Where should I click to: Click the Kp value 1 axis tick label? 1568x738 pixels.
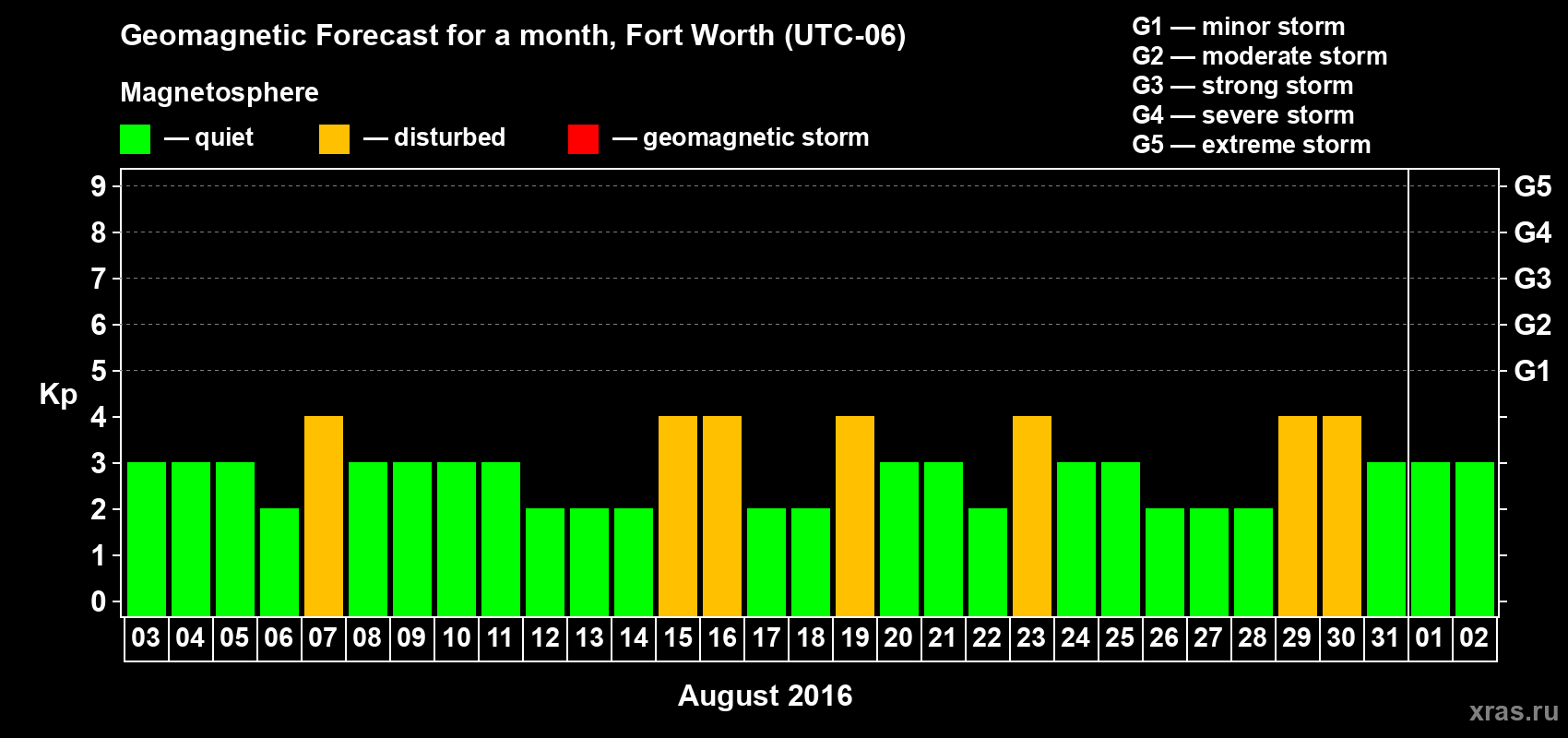pyautogui.click(x=99, y=555)
